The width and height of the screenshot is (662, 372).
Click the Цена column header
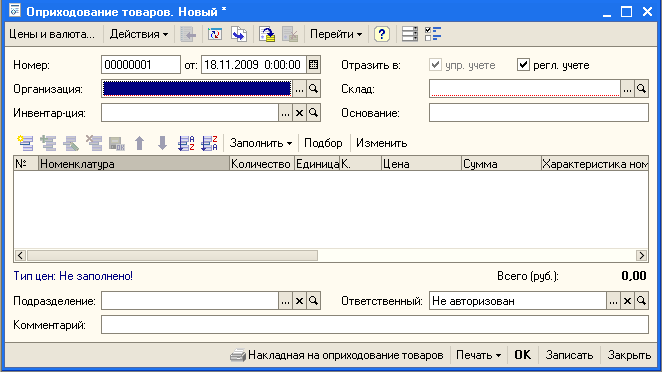pyautogui.click(x=421, y=164)
